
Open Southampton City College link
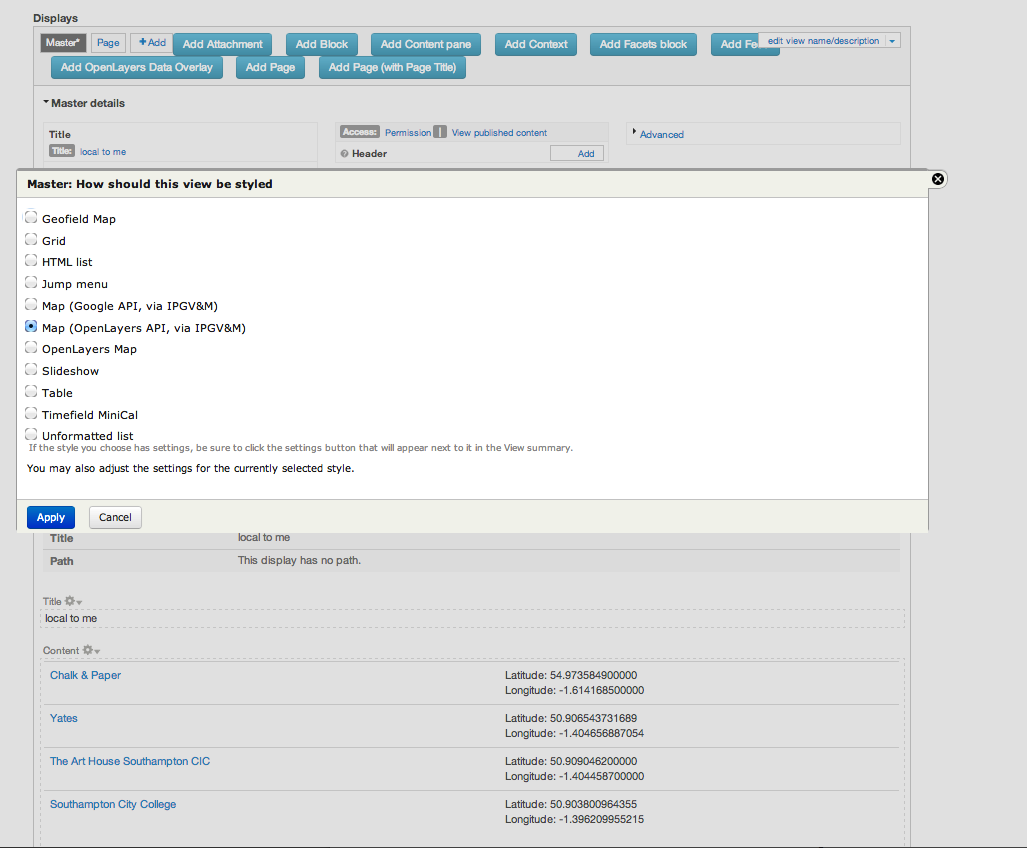pyautogui.click(x=113, y=804)
